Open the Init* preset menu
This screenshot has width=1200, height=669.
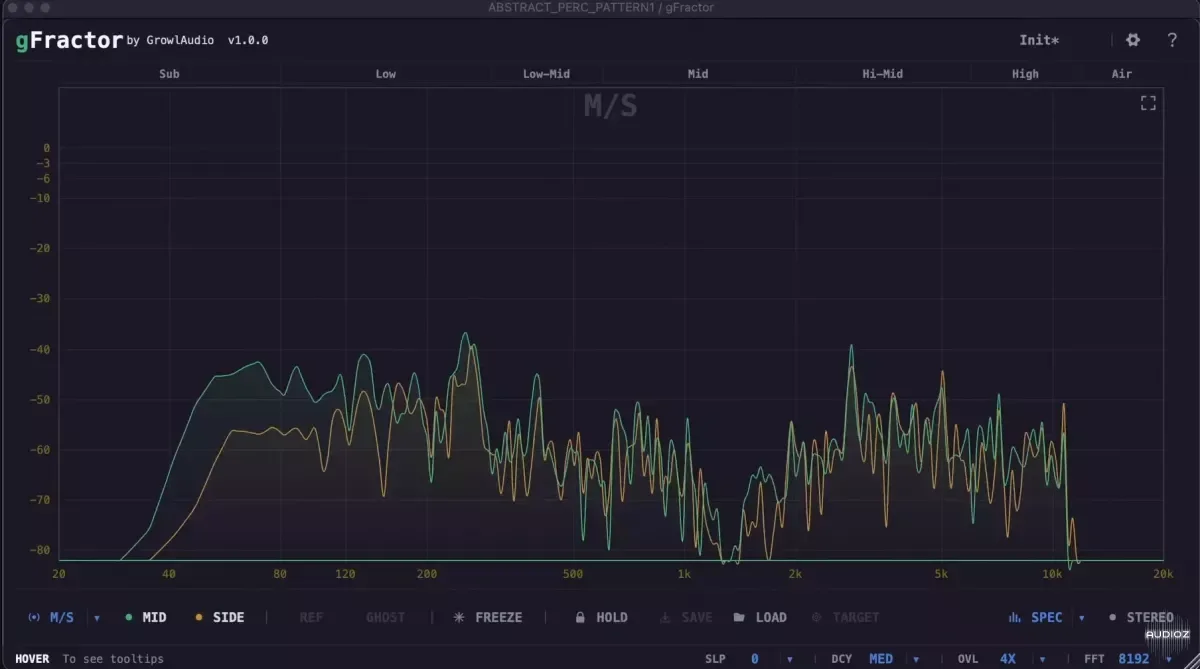pyautogui.click(x=1039, y=40)
